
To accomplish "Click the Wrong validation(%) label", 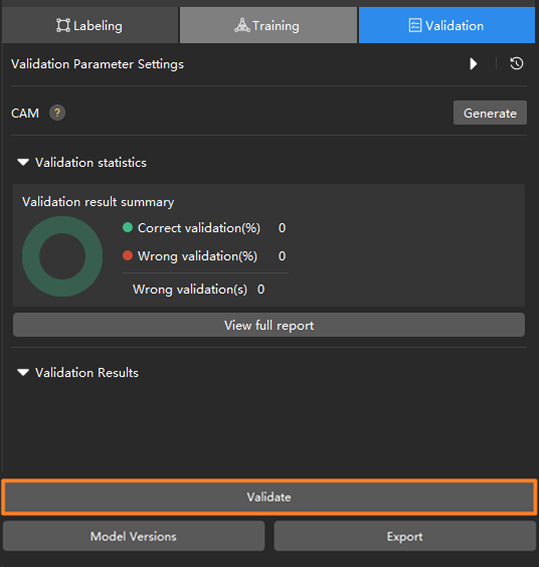I will coord(197,256).
